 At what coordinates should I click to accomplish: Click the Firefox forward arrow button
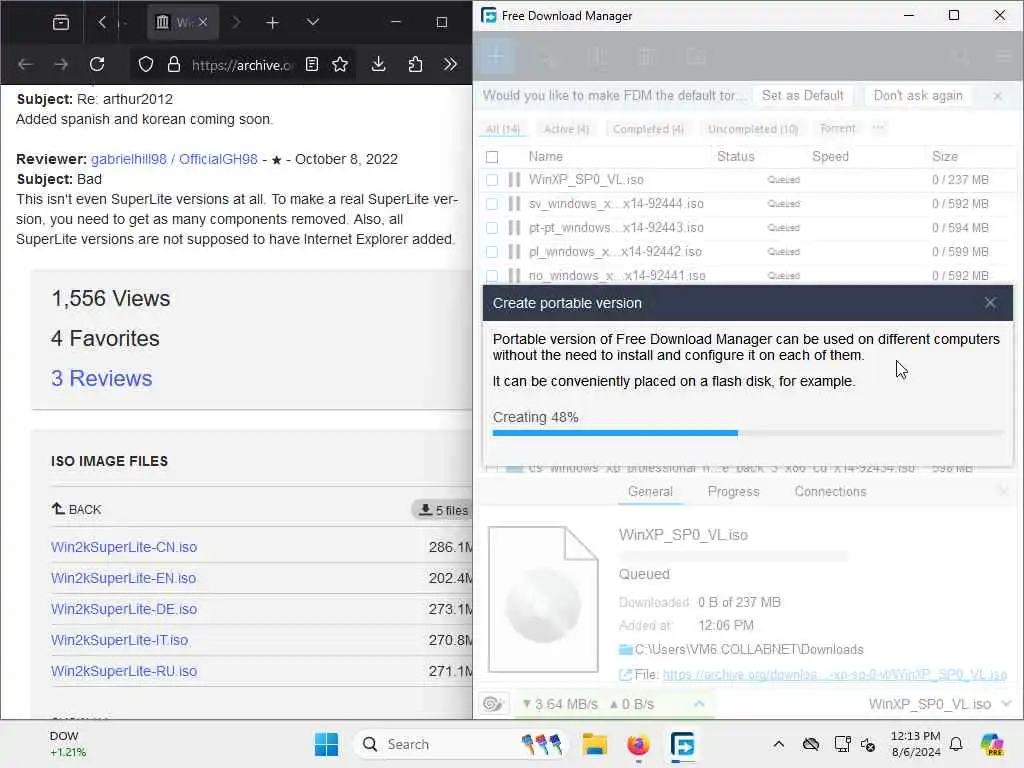(x=61, y=64)
